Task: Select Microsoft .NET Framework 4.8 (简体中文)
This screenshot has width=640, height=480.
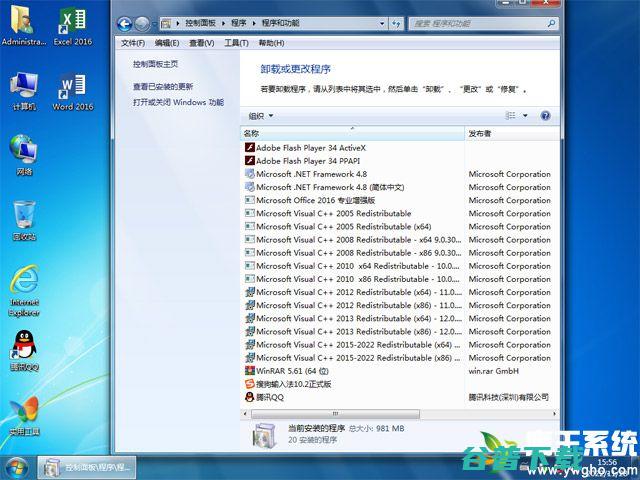Action: pos(330,187)
